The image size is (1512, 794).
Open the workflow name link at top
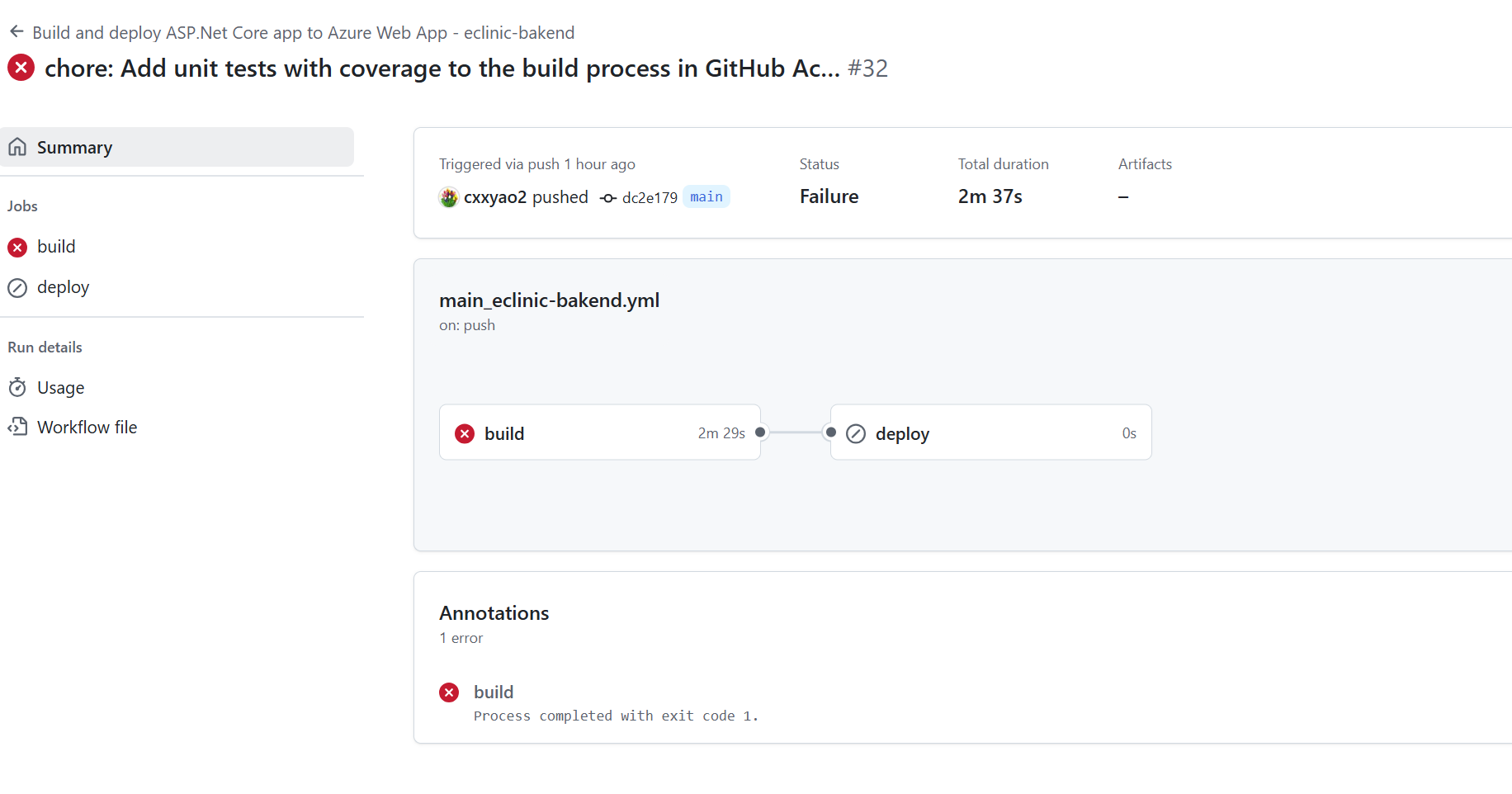click(x=303, y=32)
